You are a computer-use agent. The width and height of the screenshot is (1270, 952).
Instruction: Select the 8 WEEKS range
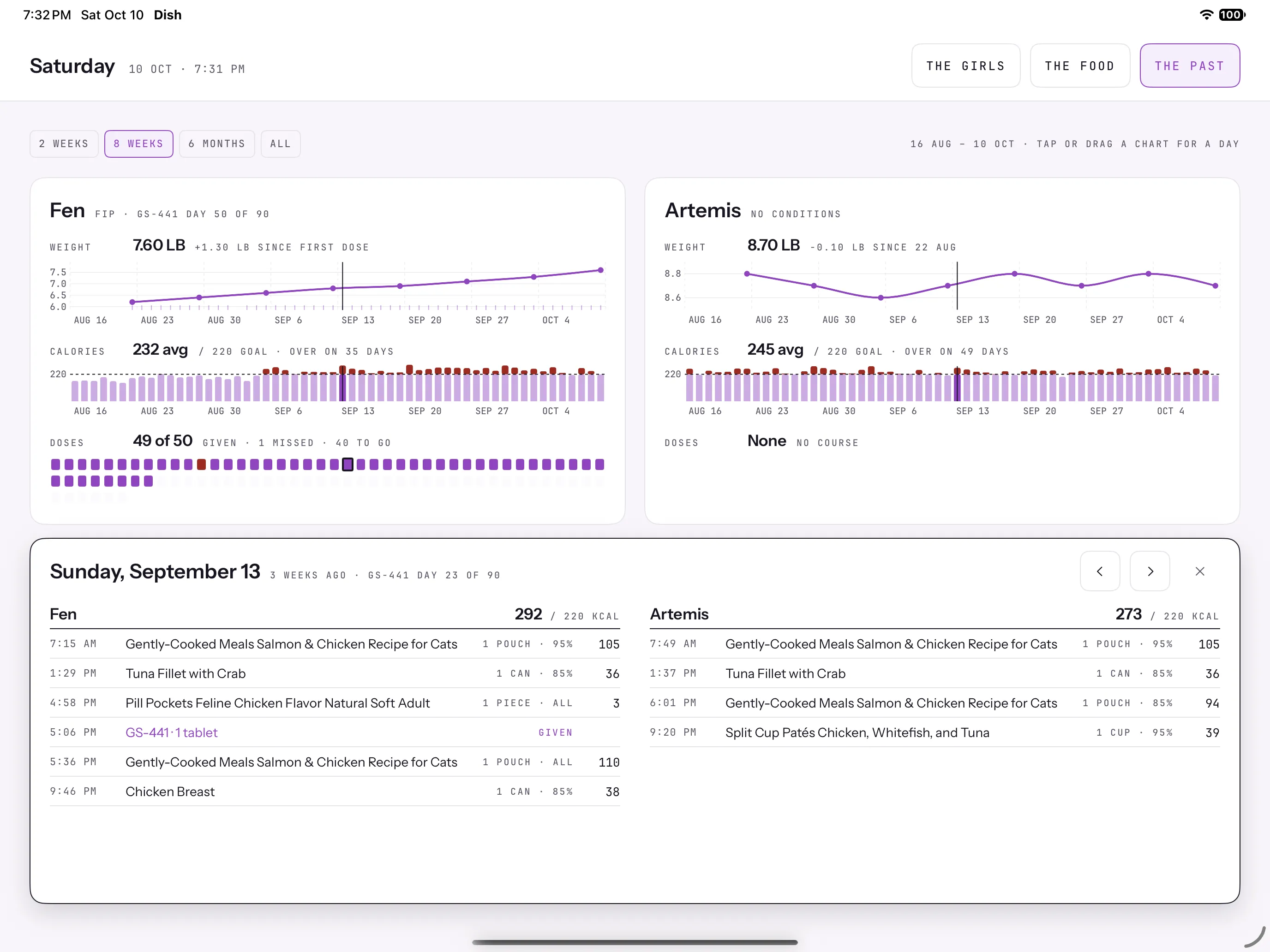pyautogui.click(x=138, y=143)
